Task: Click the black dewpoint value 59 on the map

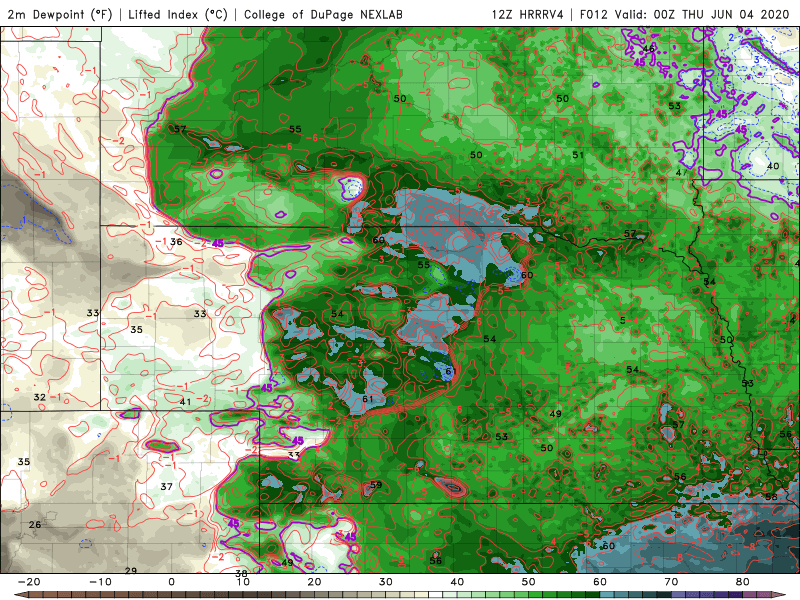Action: tap(376, 485)
